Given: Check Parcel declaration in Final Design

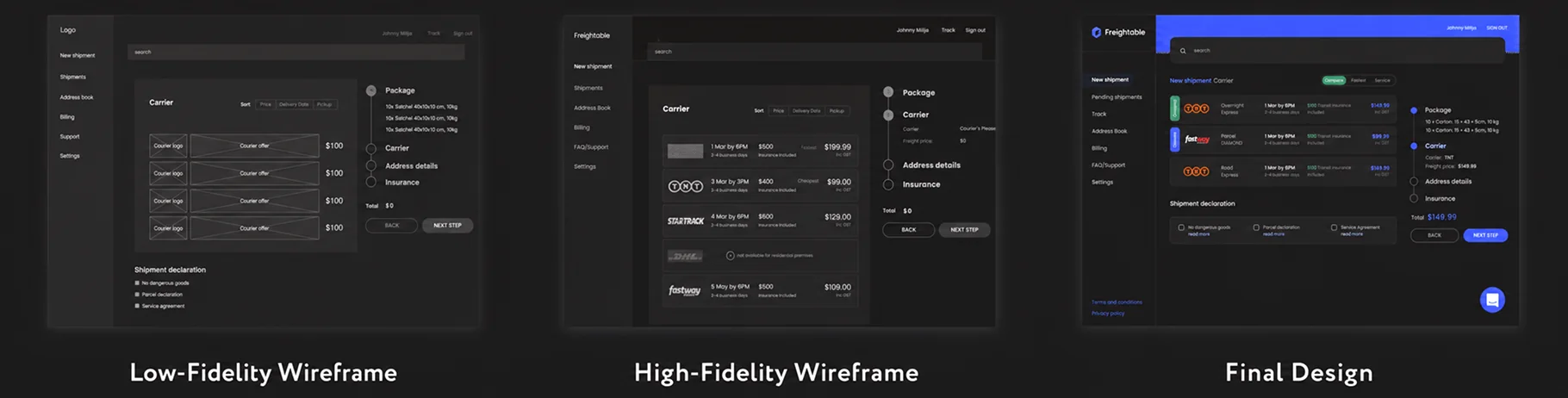Looking at the screenshot, I should coord(1256,227).
